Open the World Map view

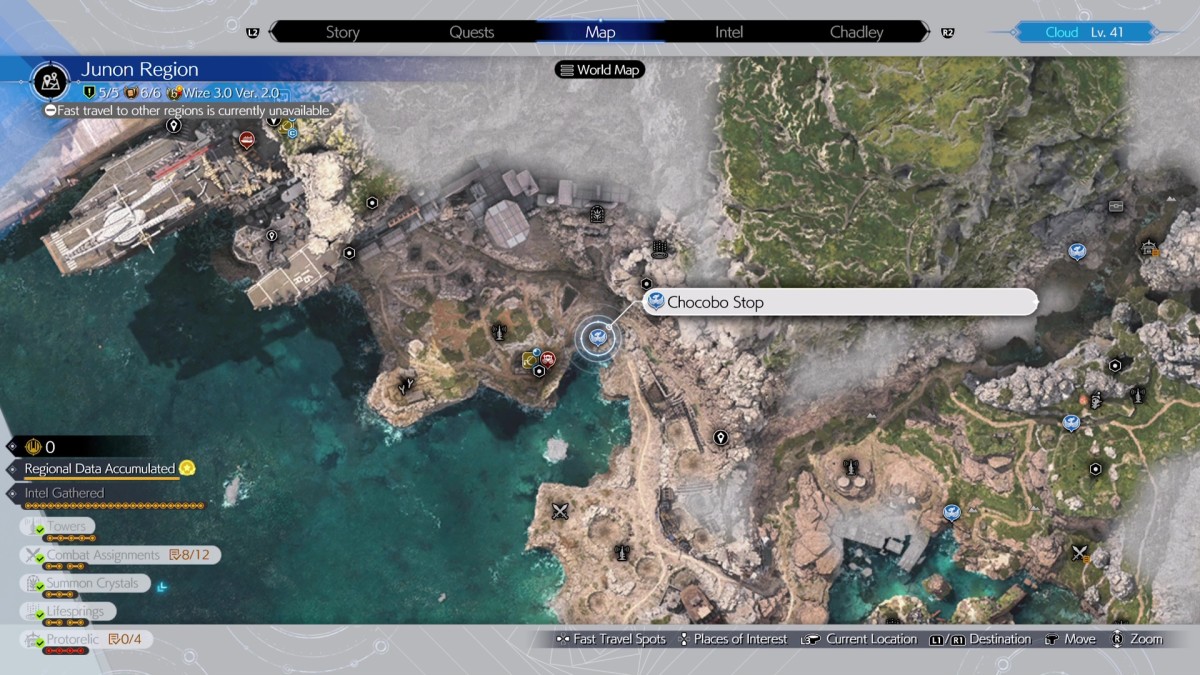[600, 70]
